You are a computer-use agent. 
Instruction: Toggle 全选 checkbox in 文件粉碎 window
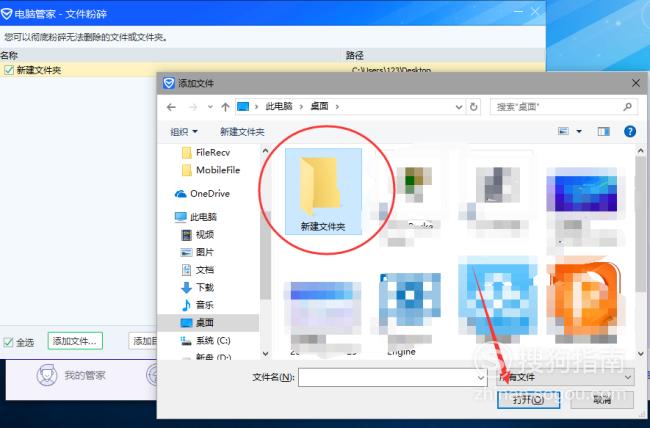(x=8, y=342)
